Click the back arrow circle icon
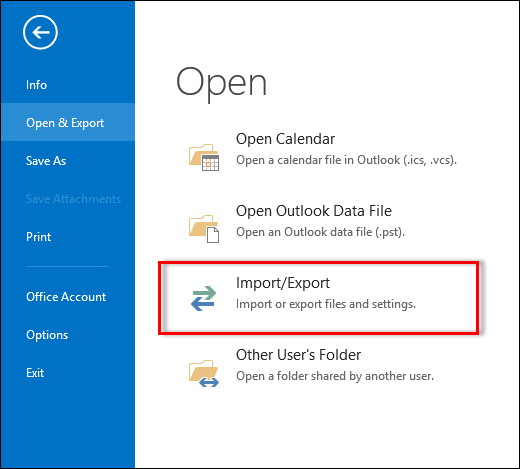520x469 pixels. pyautogui.click(x=40, y=32)
